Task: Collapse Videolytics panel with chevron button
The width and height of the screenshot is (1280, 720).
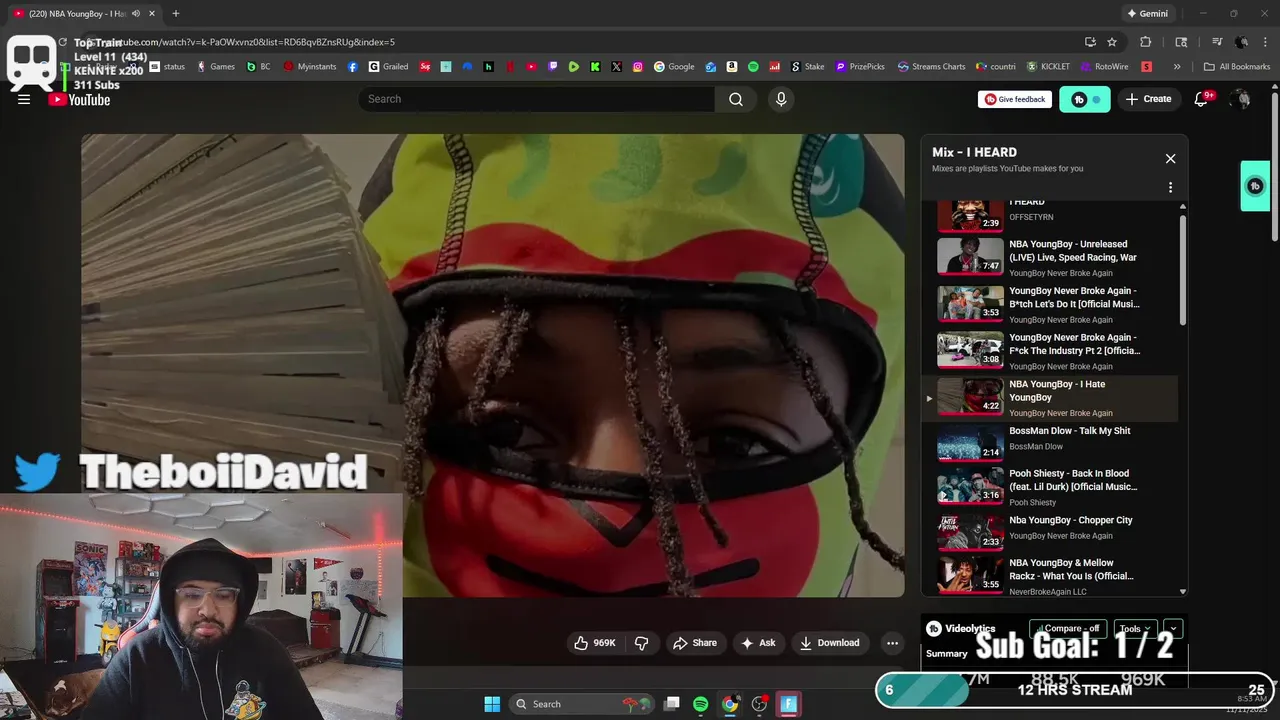Action: pyautogui.click(x=1173, y=629)
